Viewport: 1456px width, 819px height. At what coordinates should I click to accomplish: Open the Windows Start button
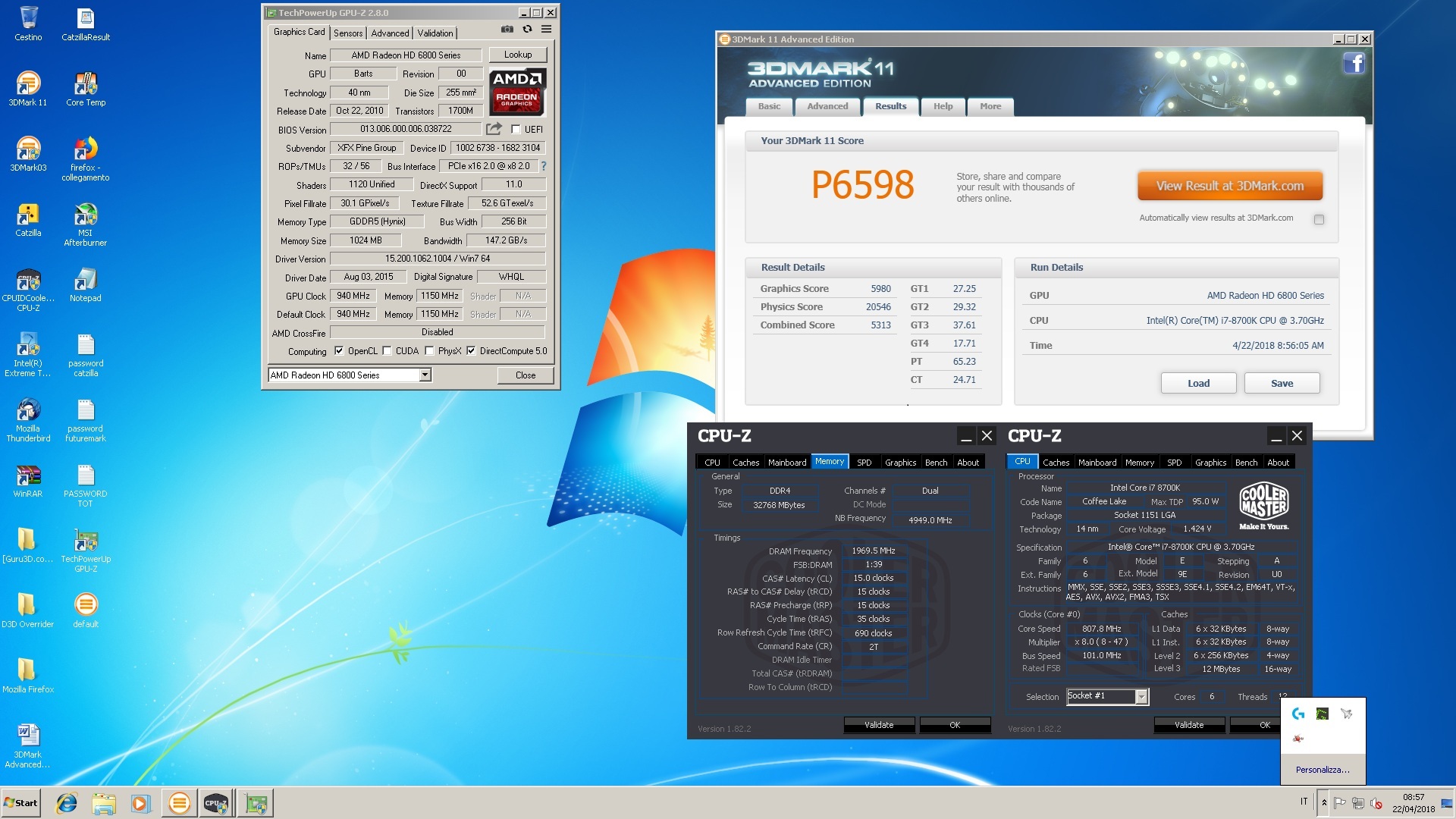pos(21,803)
